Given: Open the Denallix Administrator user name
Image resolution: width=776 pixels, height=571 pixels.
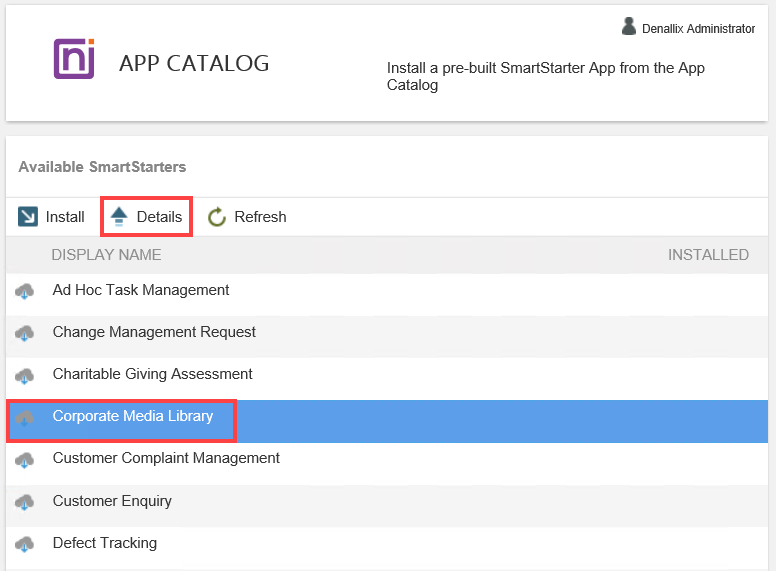Looking at the screenshot, I should (699, 29).
